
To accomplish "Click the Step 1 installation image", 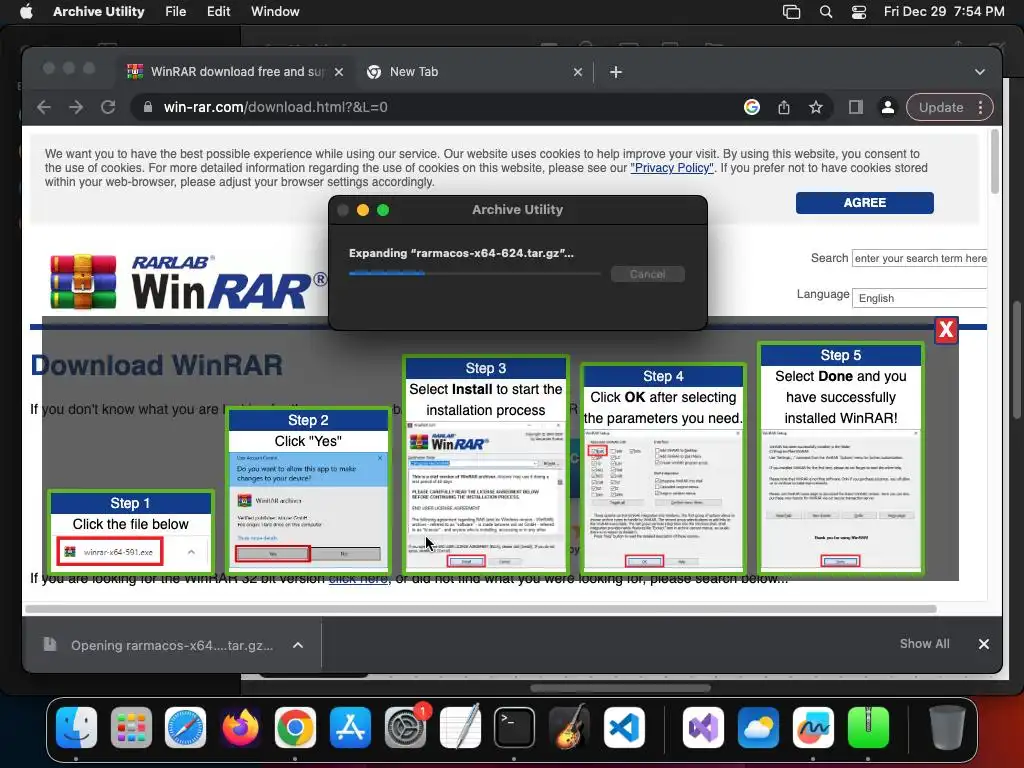I will 131,531.
